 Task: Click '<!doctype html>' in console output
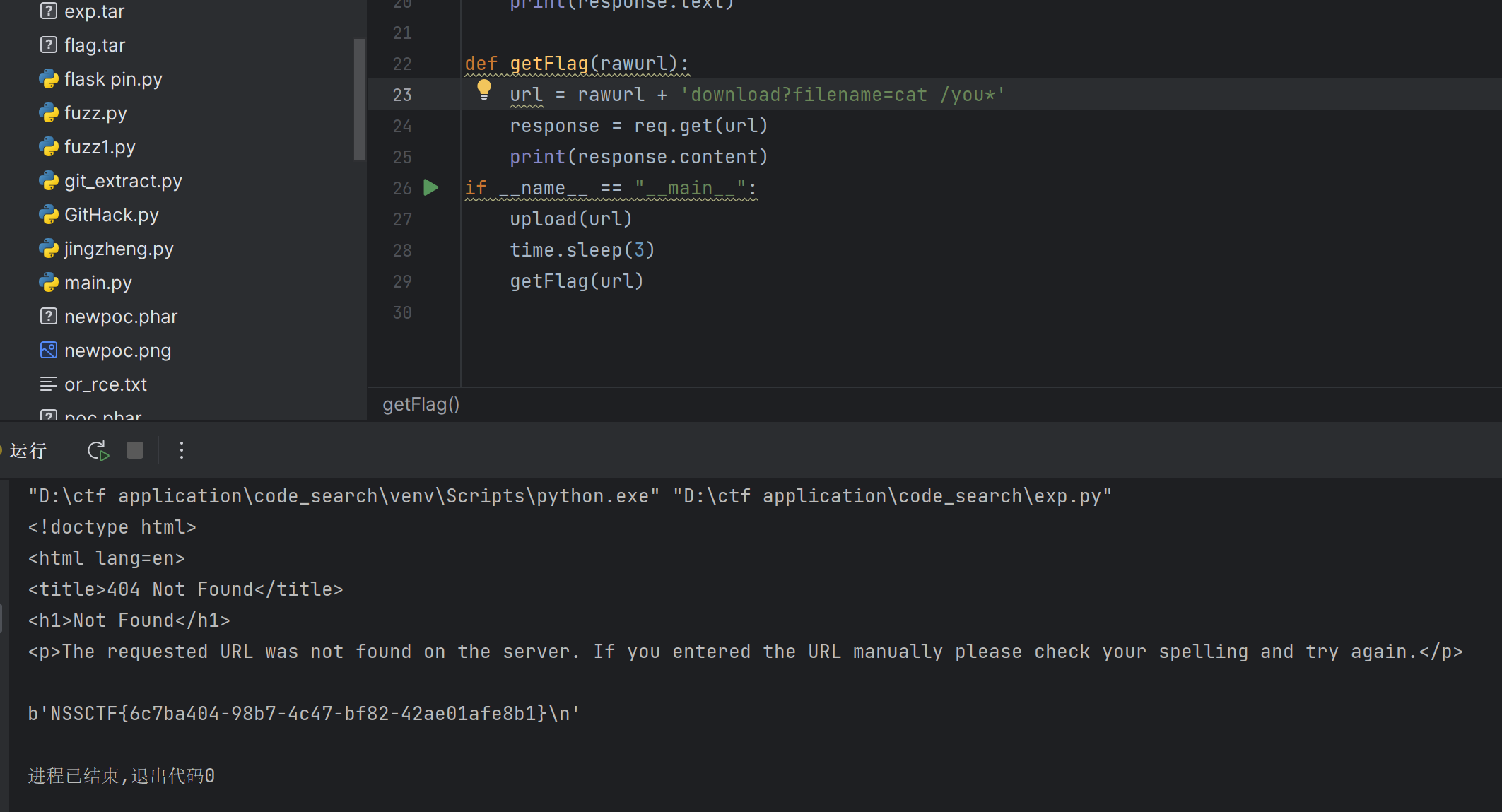(x=112, y=527)
